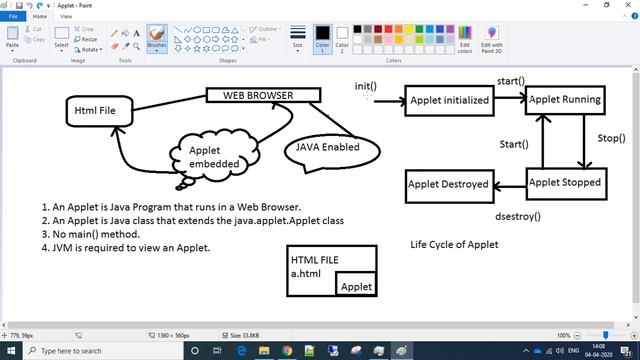Collapse the ribbon with the caret
Image resolution: width=640 pixels, height=360 pixels.
[624, 16]
